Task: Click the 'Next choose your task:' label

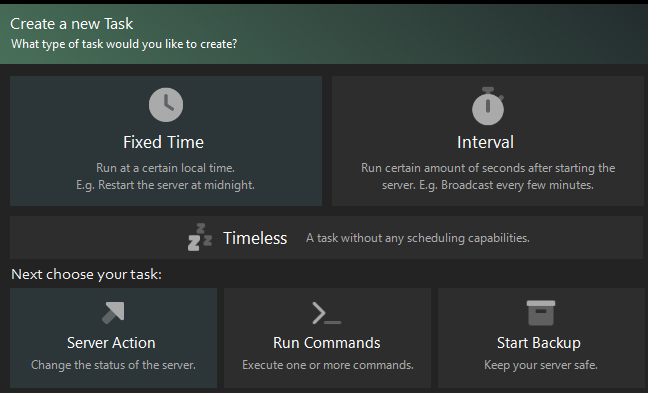Action: coord(86,274)
